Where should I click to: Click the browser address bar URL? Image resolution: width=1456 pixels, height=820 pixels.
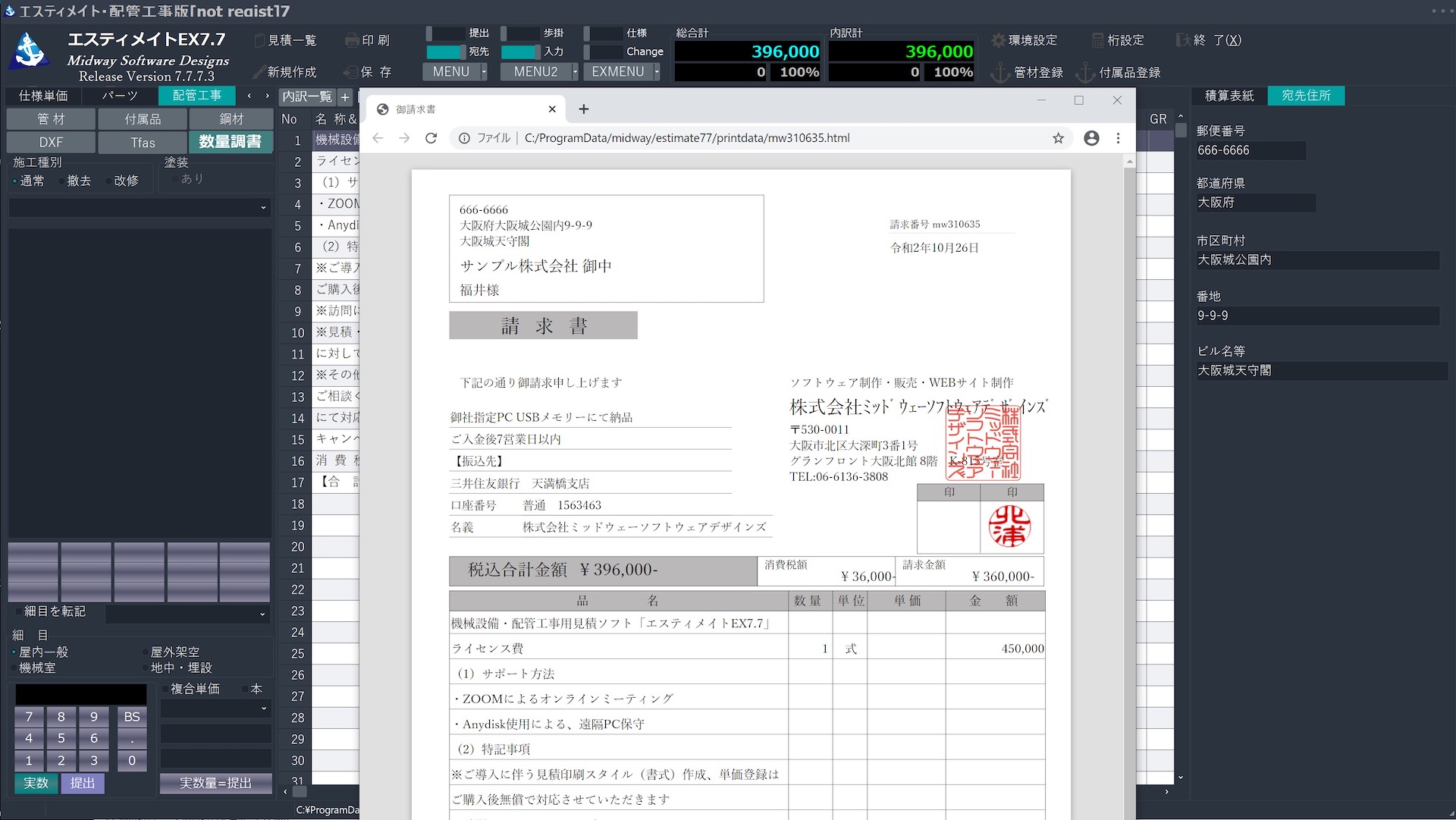[687, 138]
